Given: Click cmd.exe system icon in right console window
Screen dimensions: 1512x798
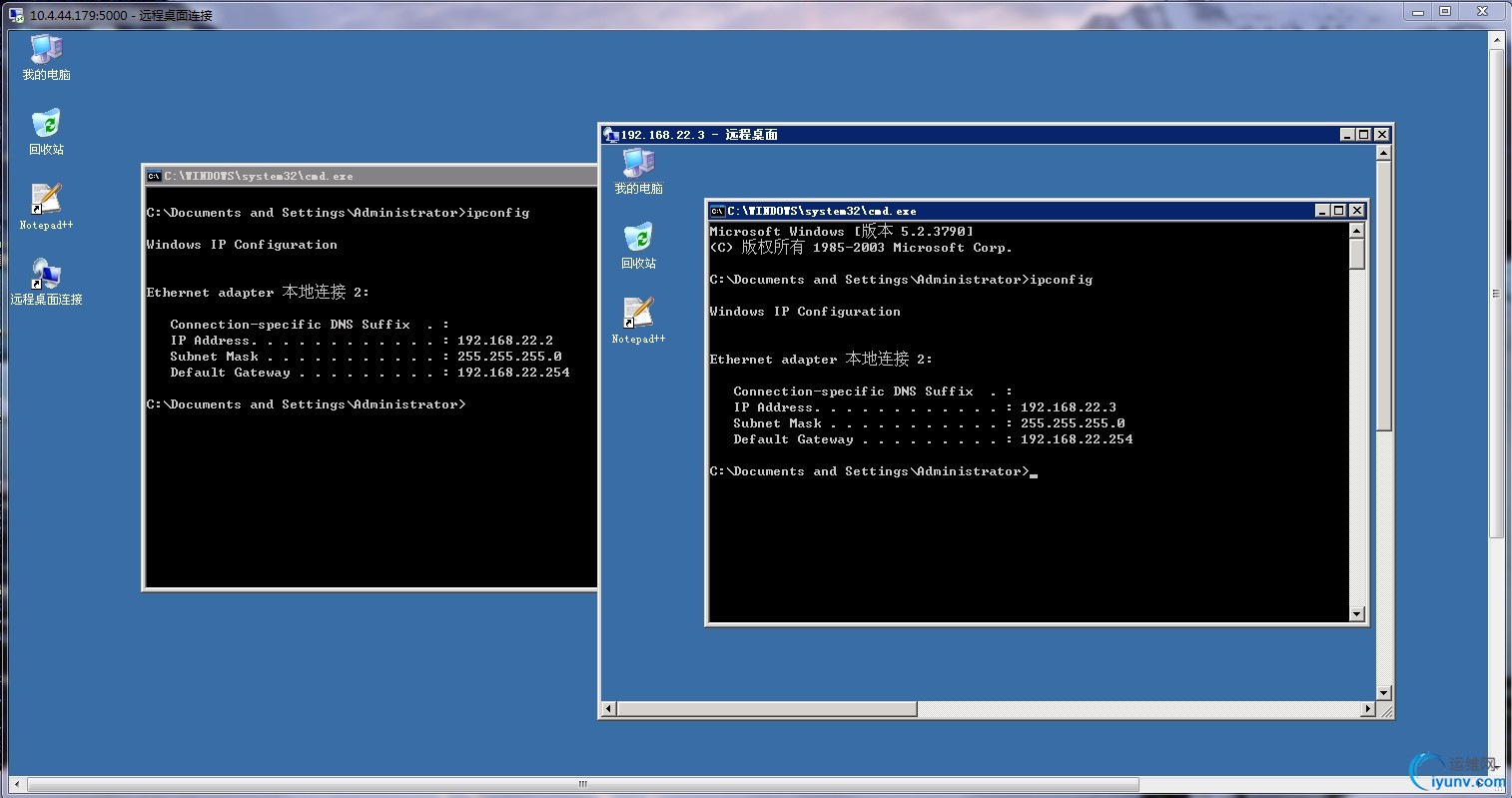Looking at the screenshot, I should click(717, 211).
